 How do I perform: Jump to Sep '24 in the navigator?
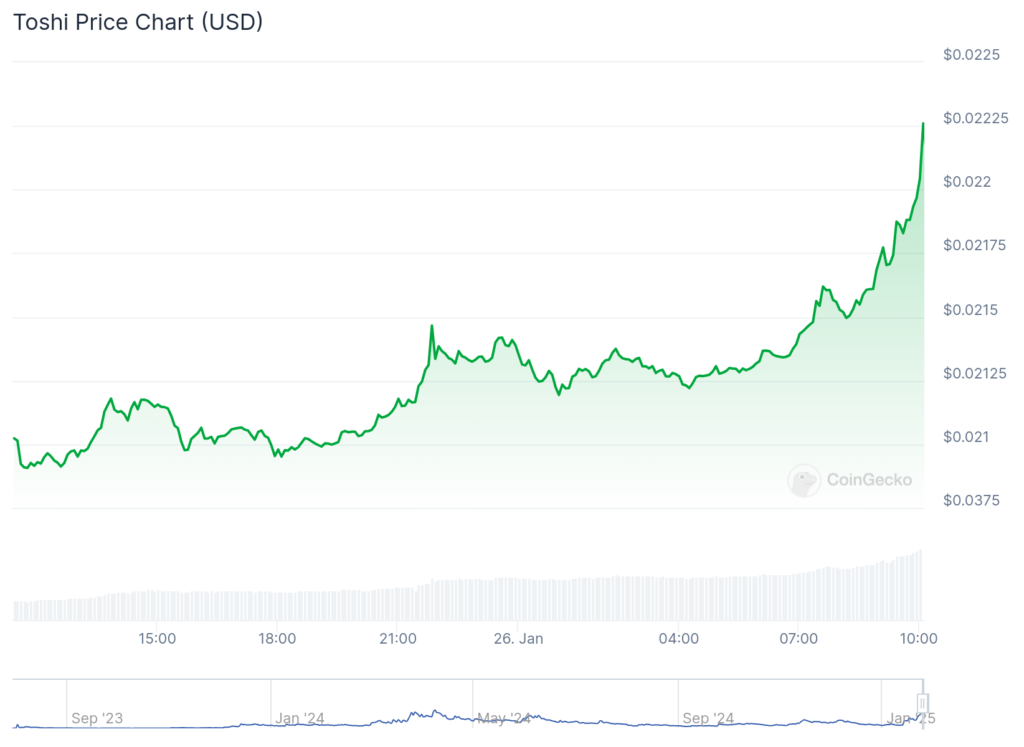709,718
